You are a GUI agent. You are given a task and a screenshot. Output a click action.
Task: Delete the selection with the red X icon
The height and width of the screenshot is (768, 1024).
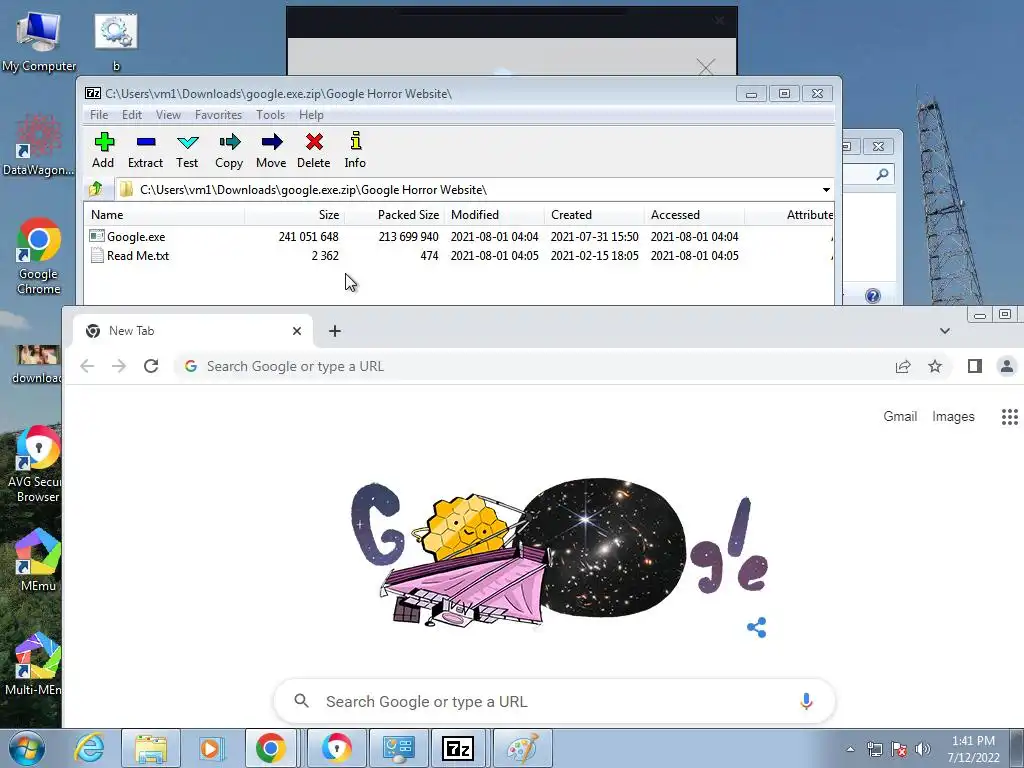tap(313, 150)
